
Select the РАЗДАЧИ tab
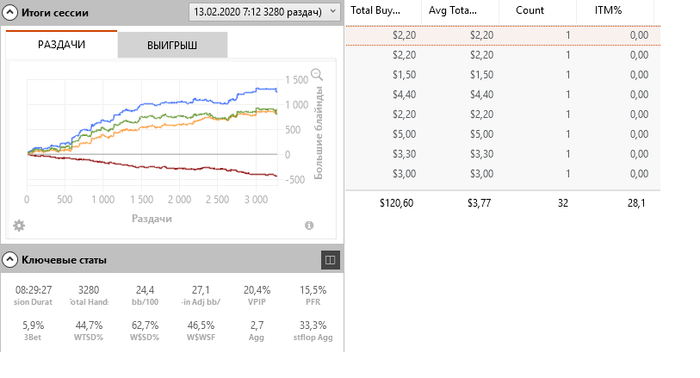(x=62, y=44)
